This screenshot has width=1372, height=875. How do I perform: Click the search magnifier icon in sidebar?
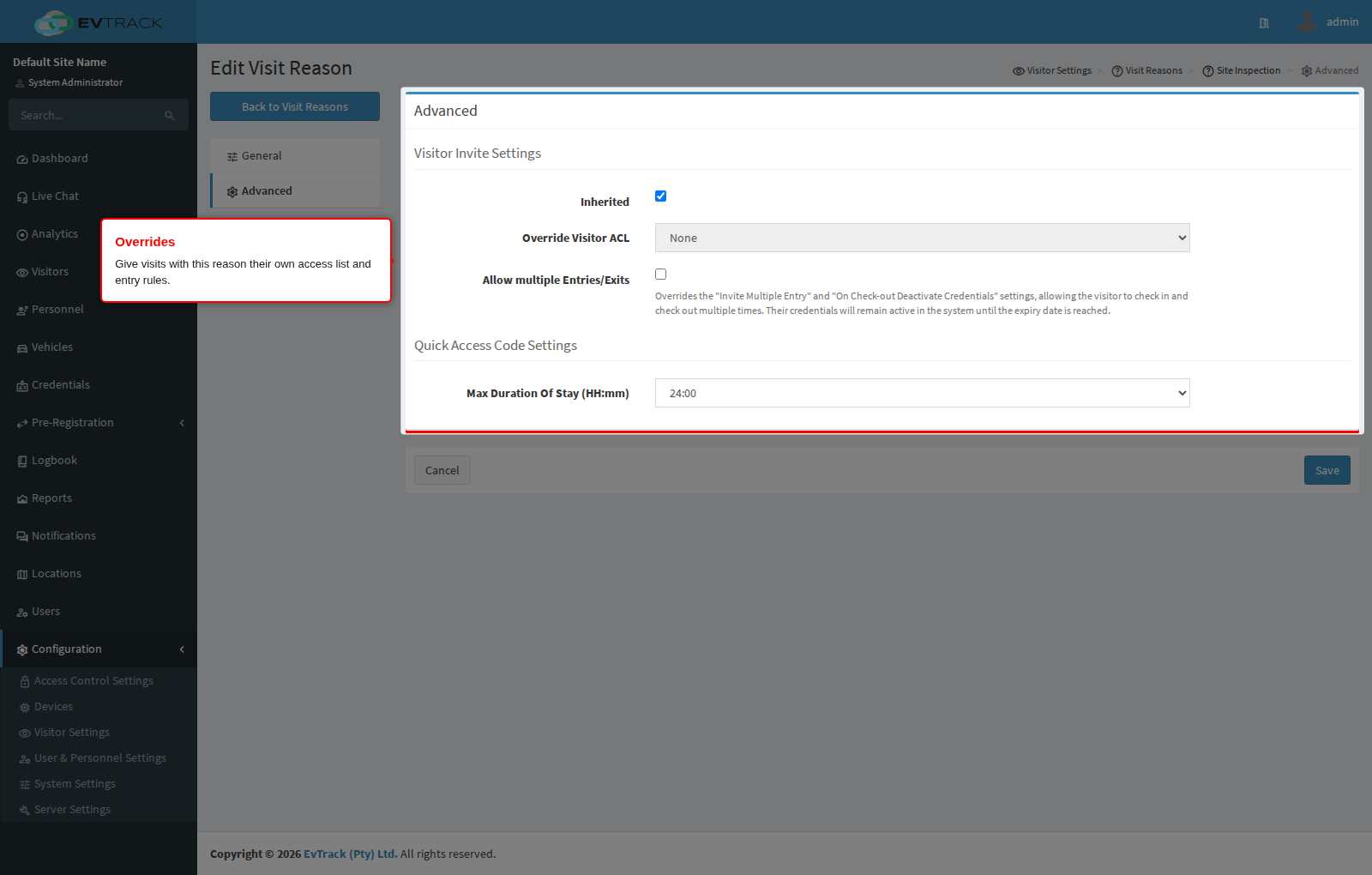click(170, 116)
